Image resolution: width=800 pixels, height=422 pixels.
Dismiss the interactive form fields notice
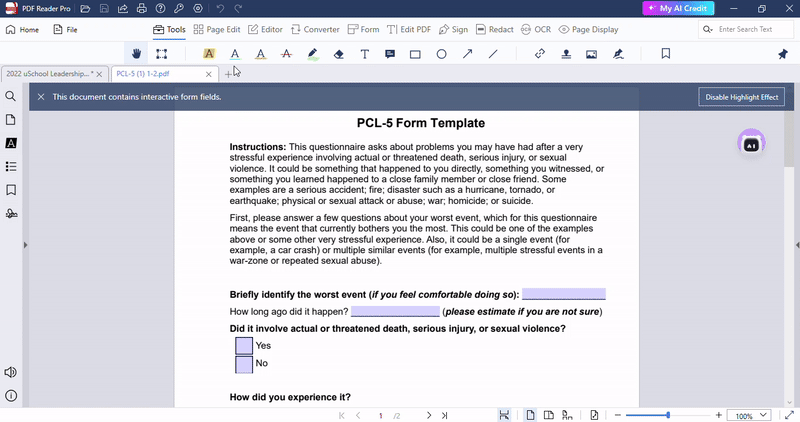pyautogui.click(x=41, y=96)
